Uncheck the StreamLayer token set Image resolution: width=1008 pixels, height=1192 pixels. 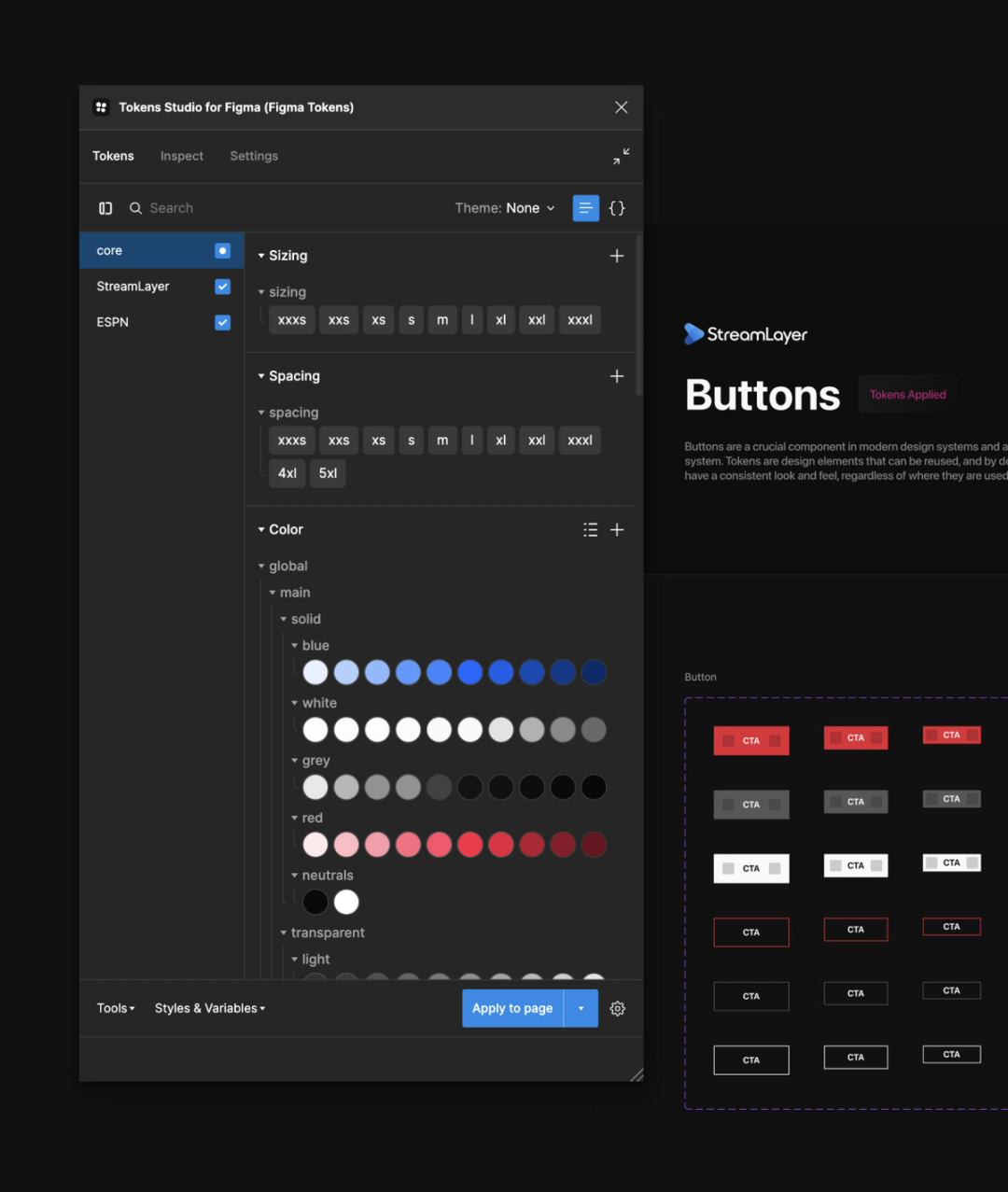tap(222, 287)
